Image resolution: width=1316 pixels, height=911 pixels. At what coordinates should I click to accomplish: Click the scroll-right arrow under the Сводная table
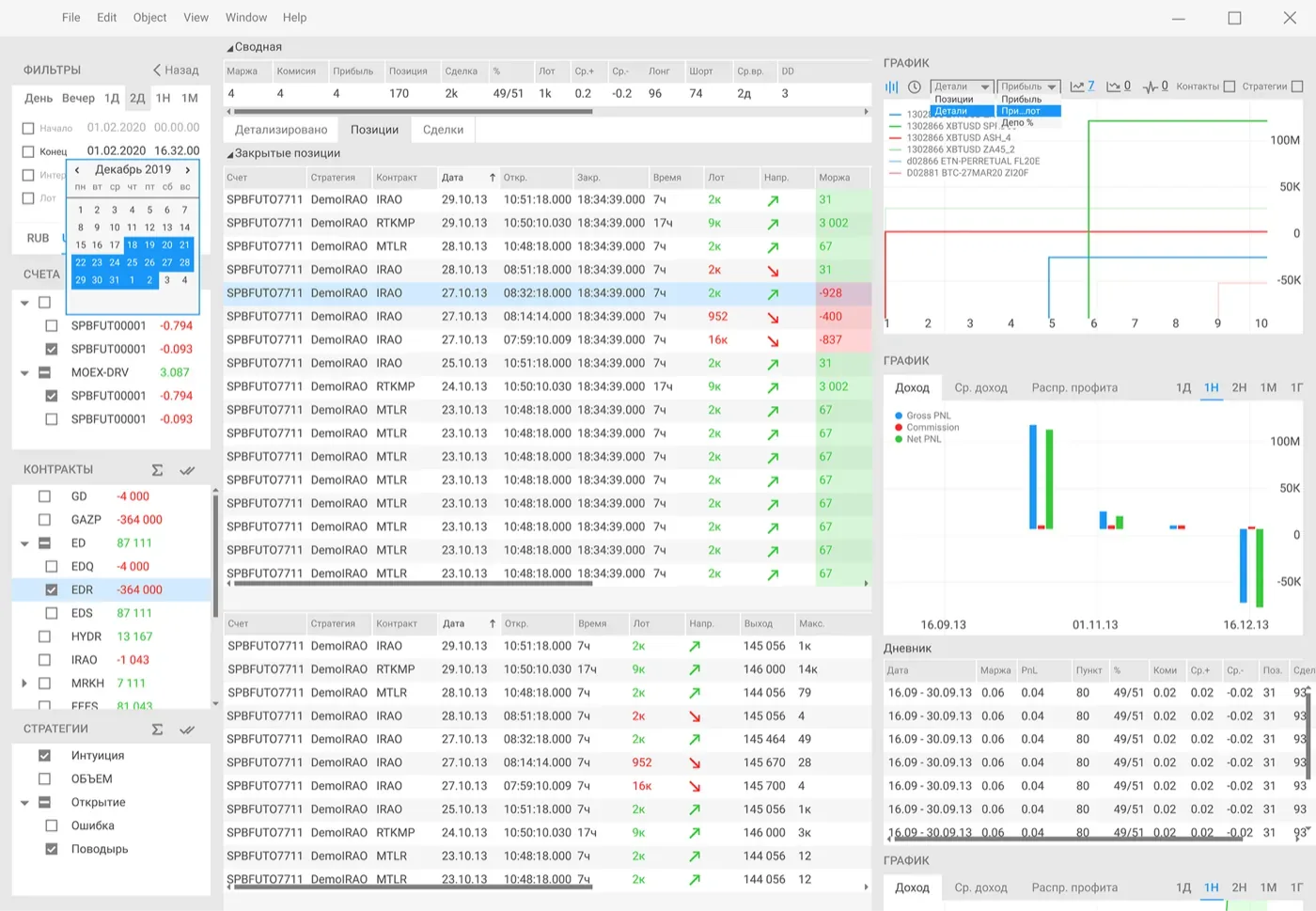pyautogui.click(x=866, y=112)
